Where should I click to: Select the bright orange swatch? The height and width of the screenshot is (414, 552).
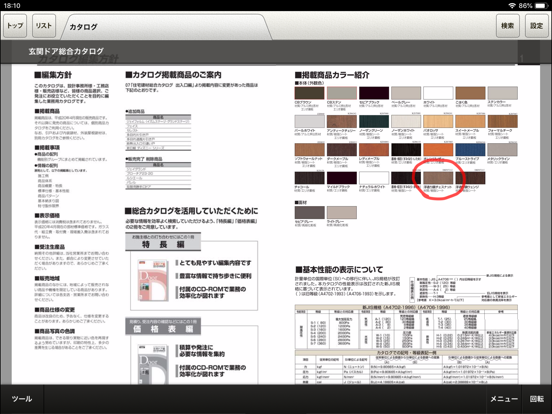pyautogui.click(x=438, y=150)
